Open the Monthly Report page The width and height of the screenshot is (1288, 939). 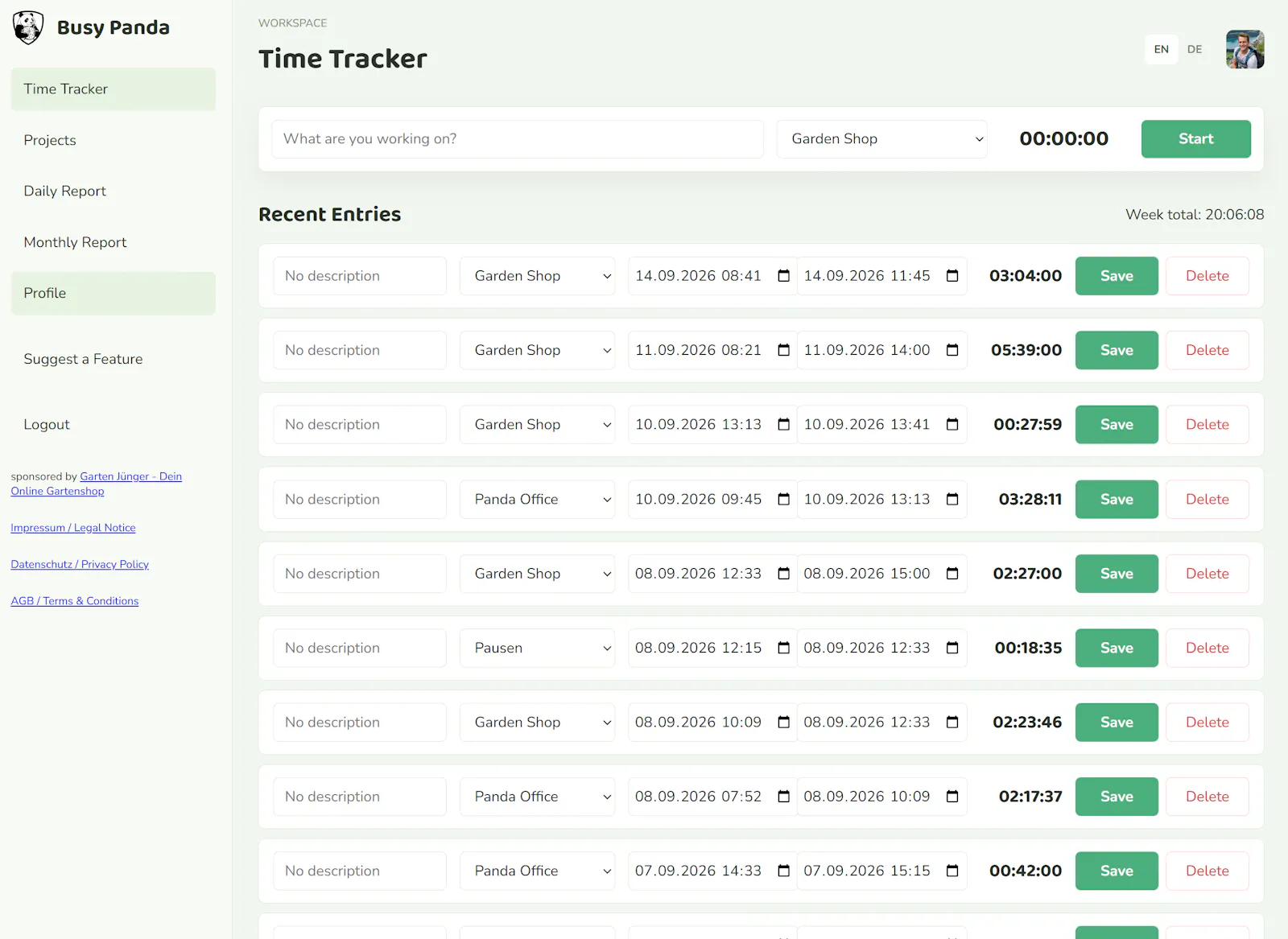pyautogui.click(x=114, y=242)
